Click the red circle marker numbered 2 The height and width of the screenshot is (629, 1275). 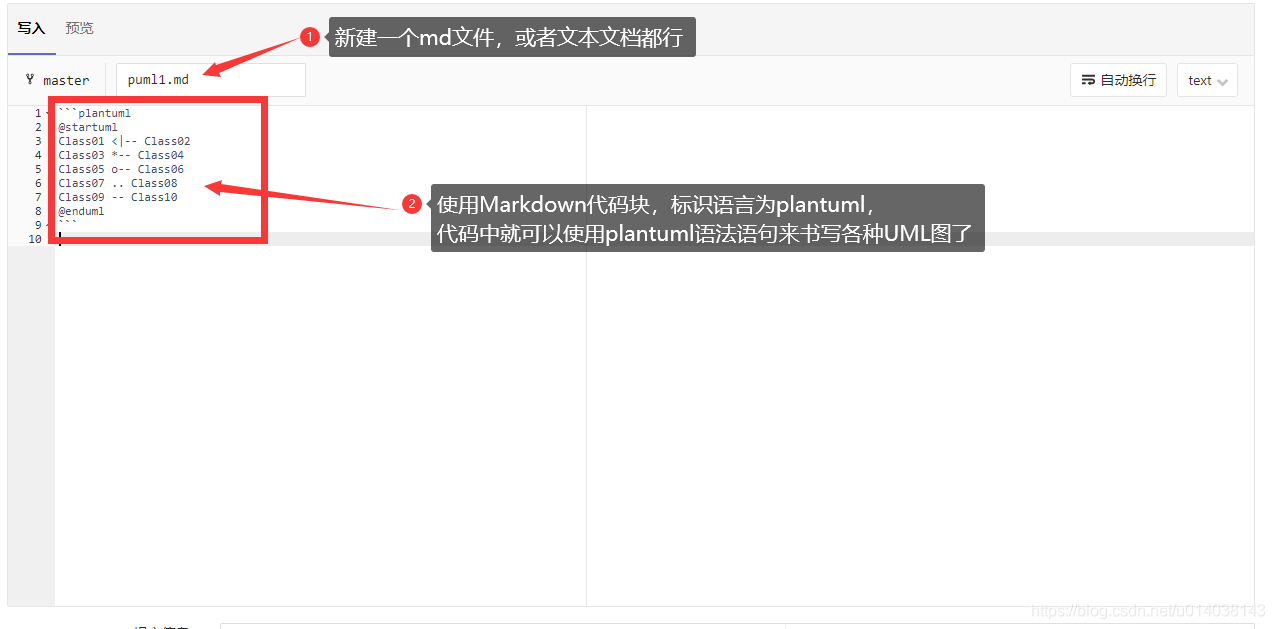click(412, 204)
